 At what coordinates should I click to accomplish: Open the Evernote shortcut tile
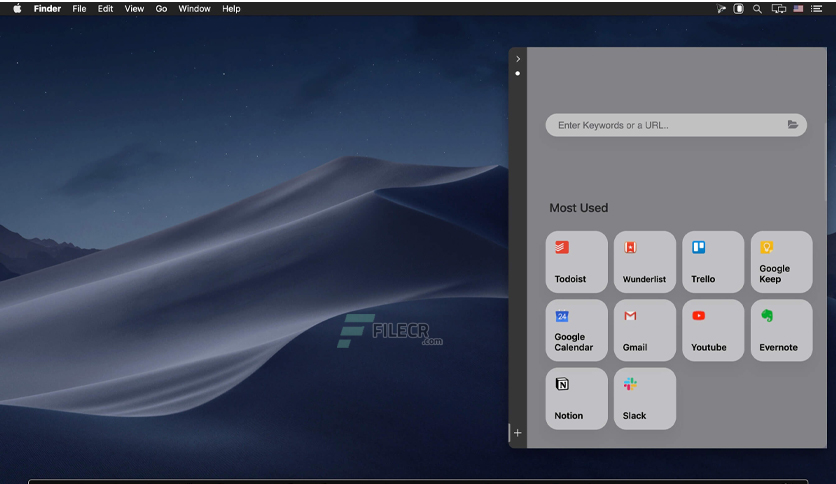[782, 330]
